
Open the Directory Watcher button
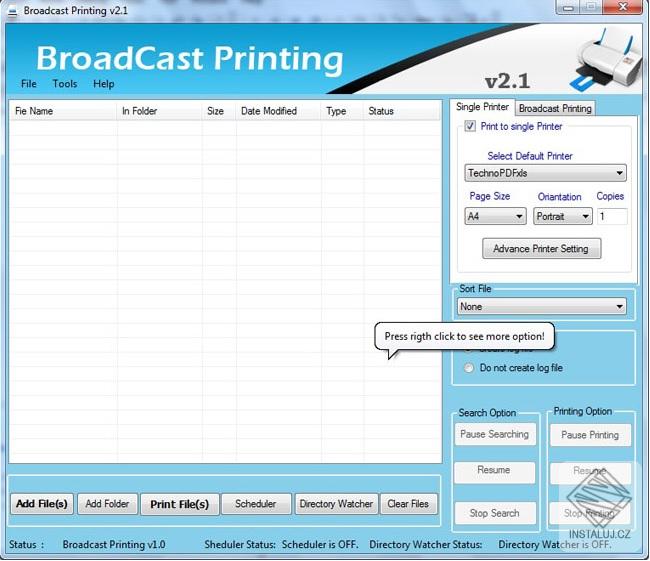coord(336,504)
